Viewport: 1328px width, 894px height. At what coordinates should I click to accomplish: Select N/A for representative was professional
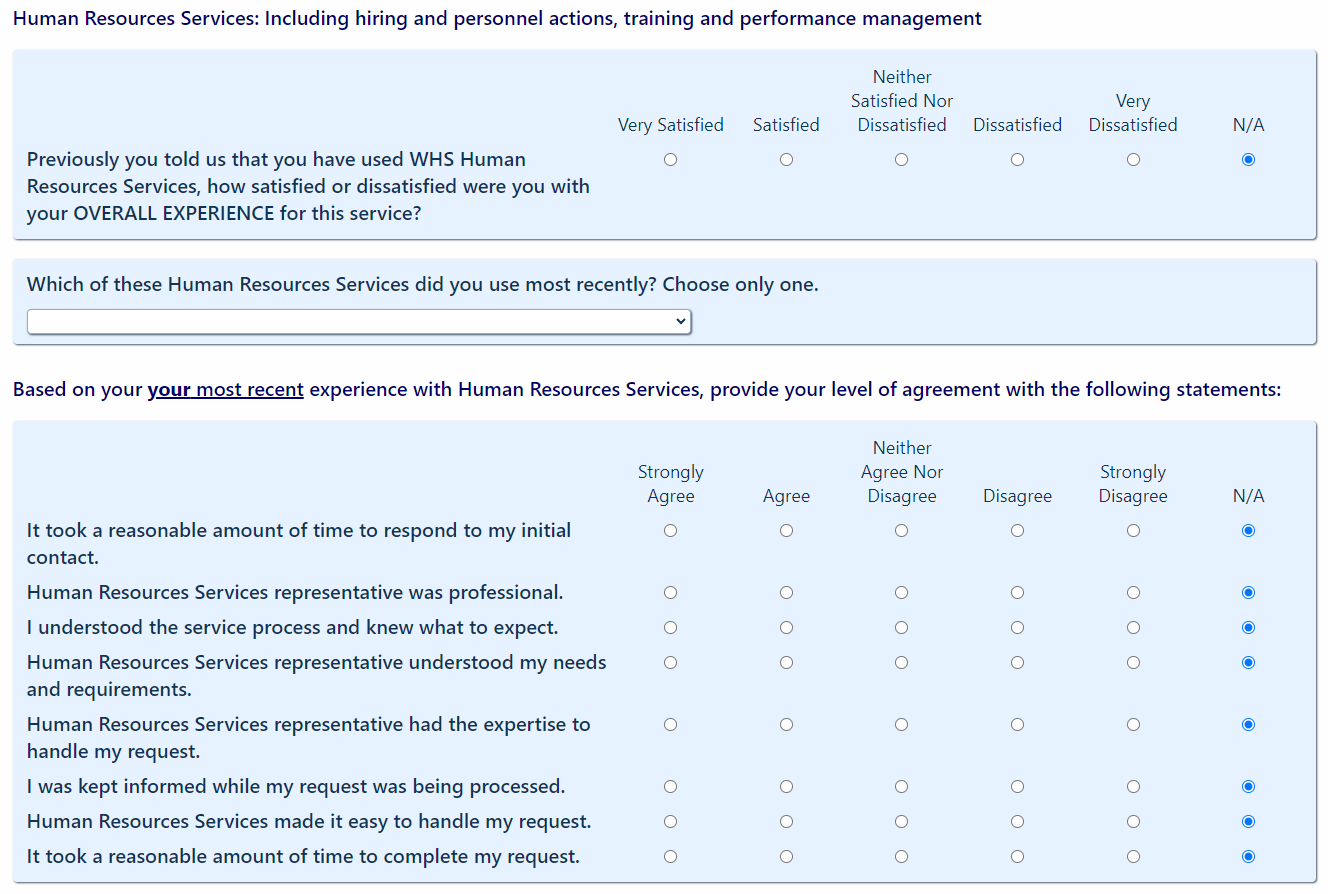point(1248,593)
